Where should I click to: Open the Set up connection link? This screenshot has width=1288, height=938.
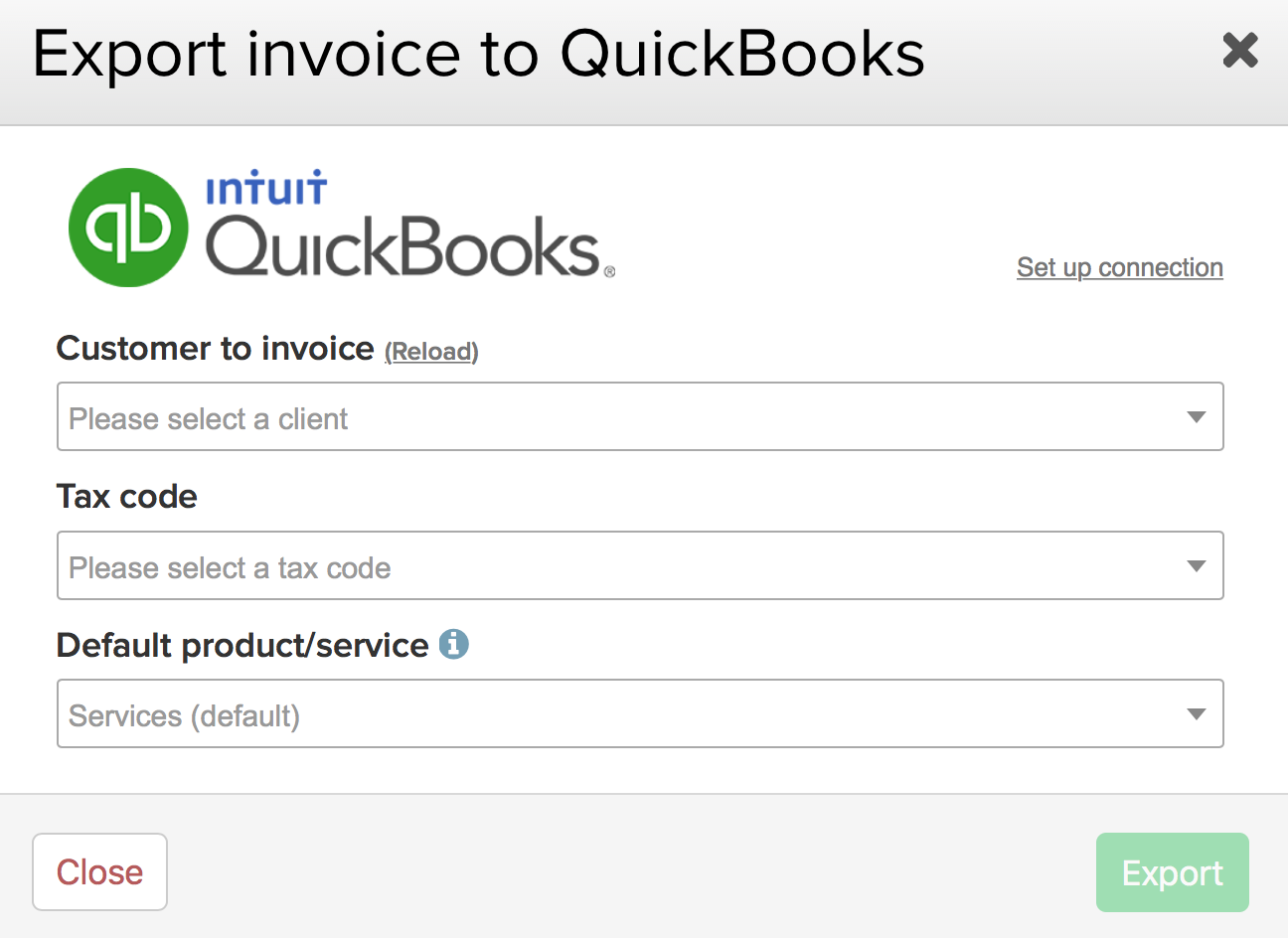1120,267
